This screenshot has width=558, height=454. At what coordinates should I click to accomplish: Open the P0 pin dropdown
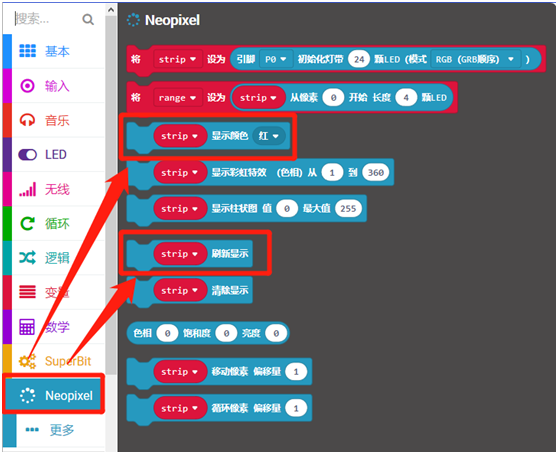point(276,59)
